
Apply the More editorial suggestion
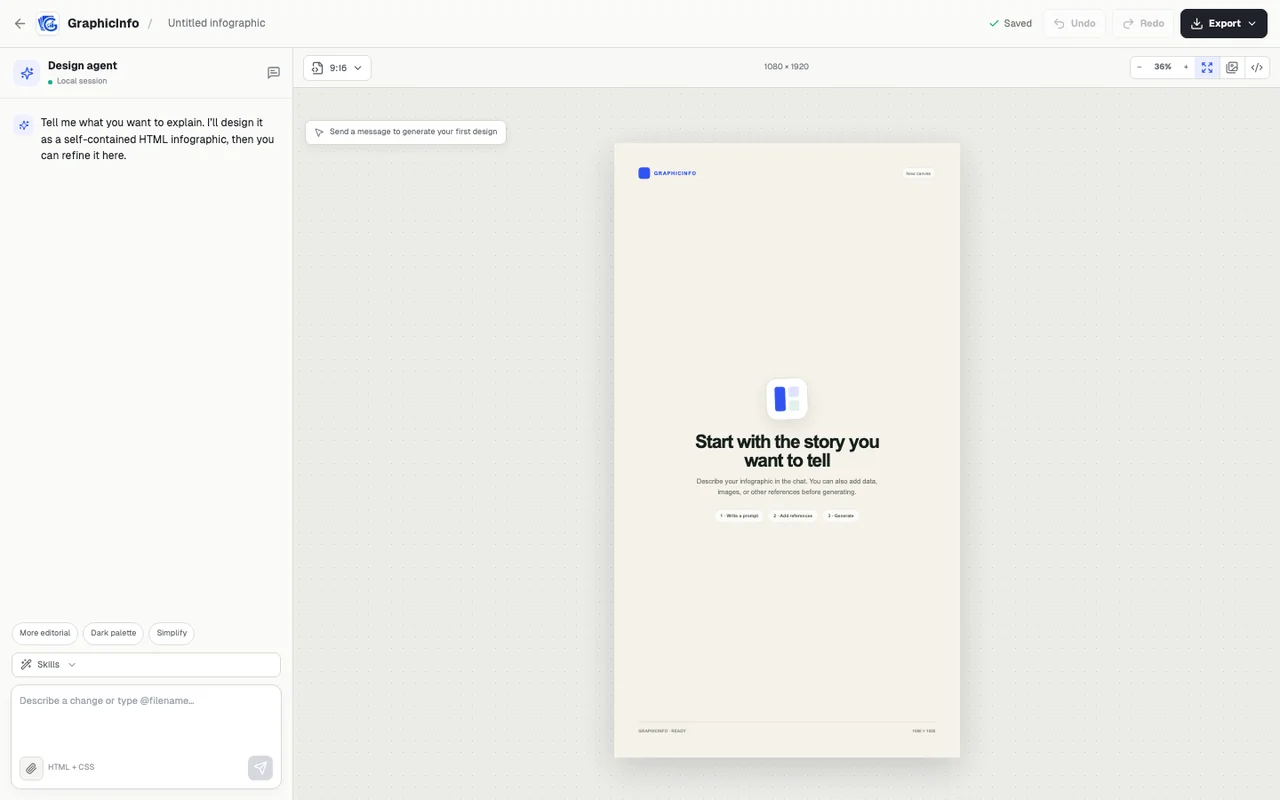pos(45,633)
